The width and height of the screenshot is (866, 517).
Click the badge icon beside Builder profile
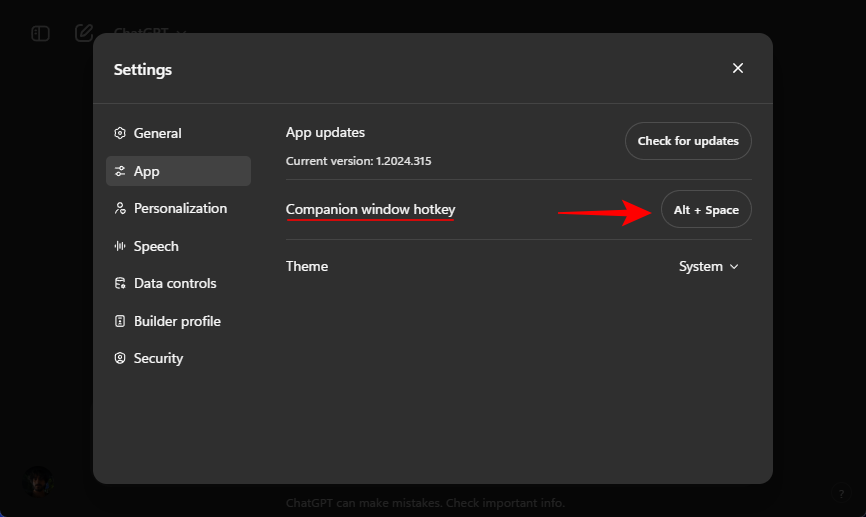[120, 321]
